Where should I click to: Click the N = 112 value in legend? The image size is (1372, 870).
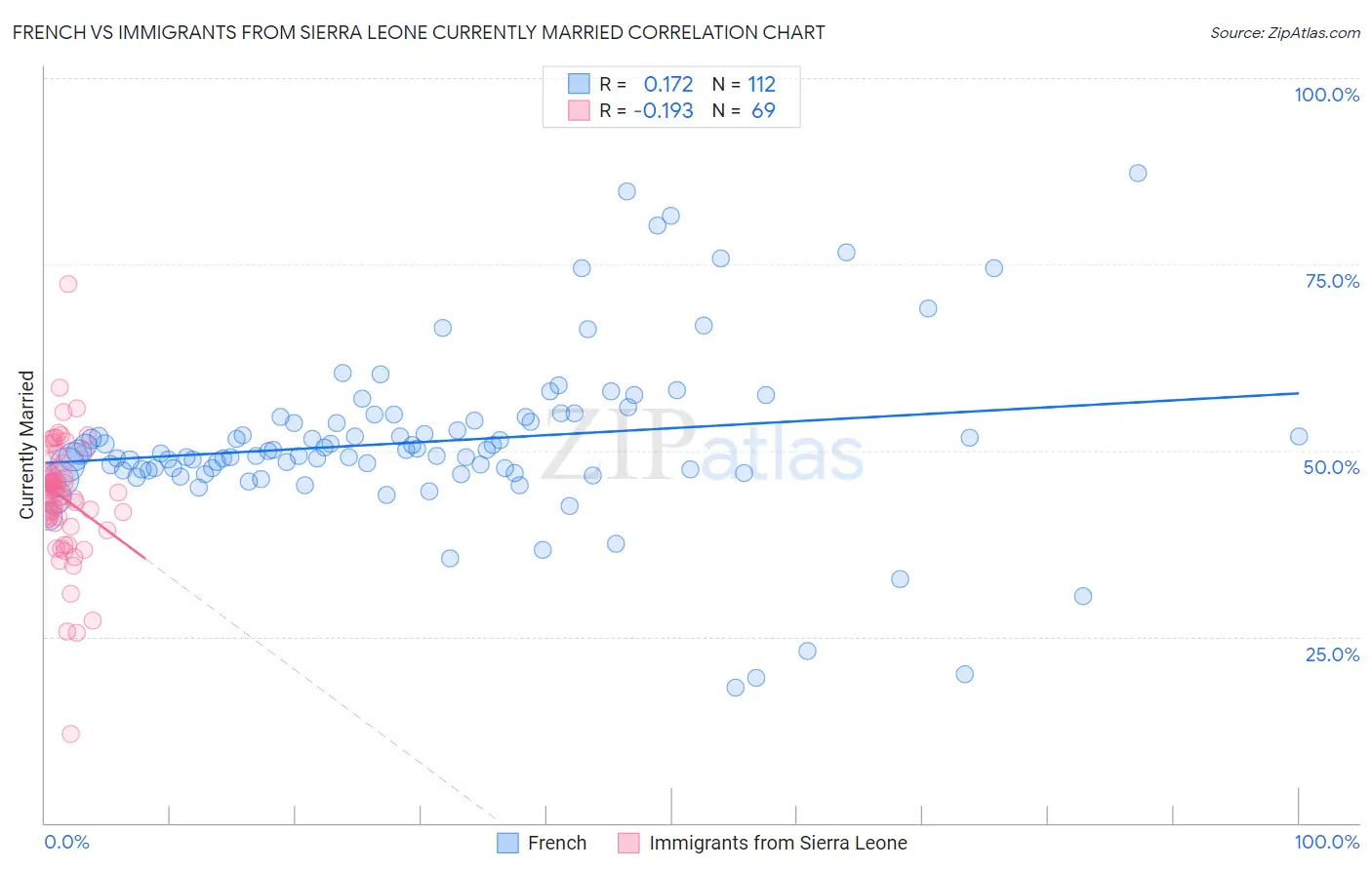(x=744, y=84)
